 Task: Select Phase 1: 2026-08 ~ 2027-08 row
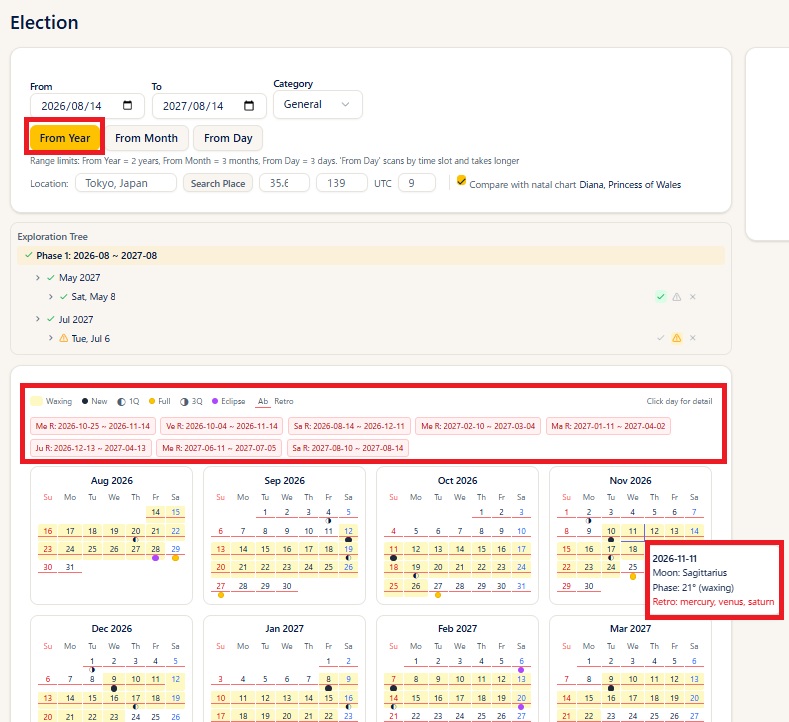[x=371, y=256]
